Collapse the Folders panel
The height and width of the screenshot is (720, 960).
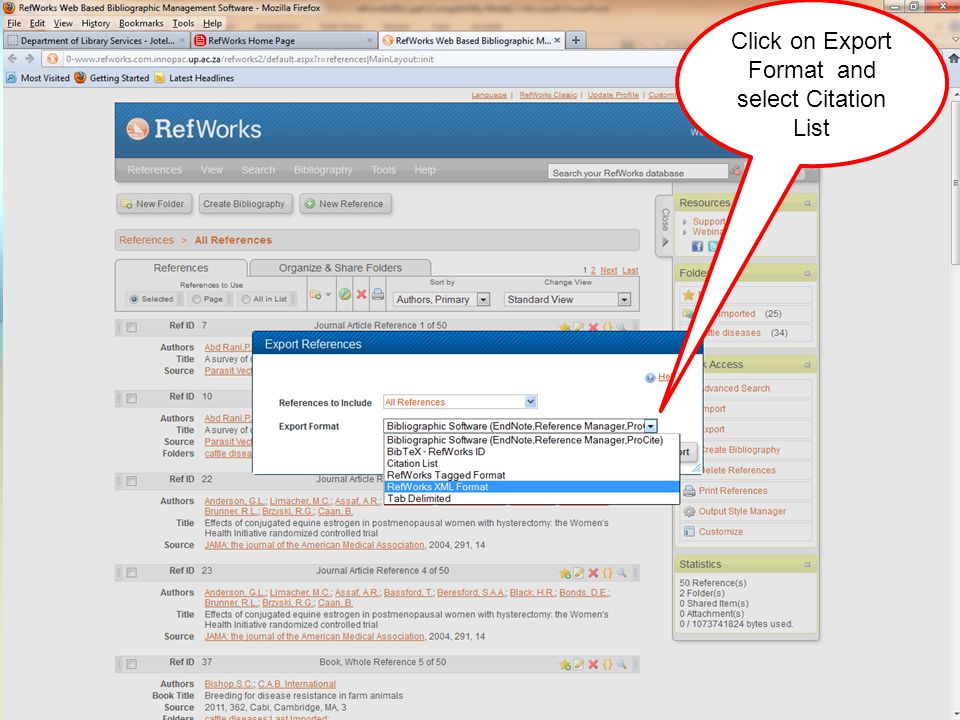(x=807, y=274)
